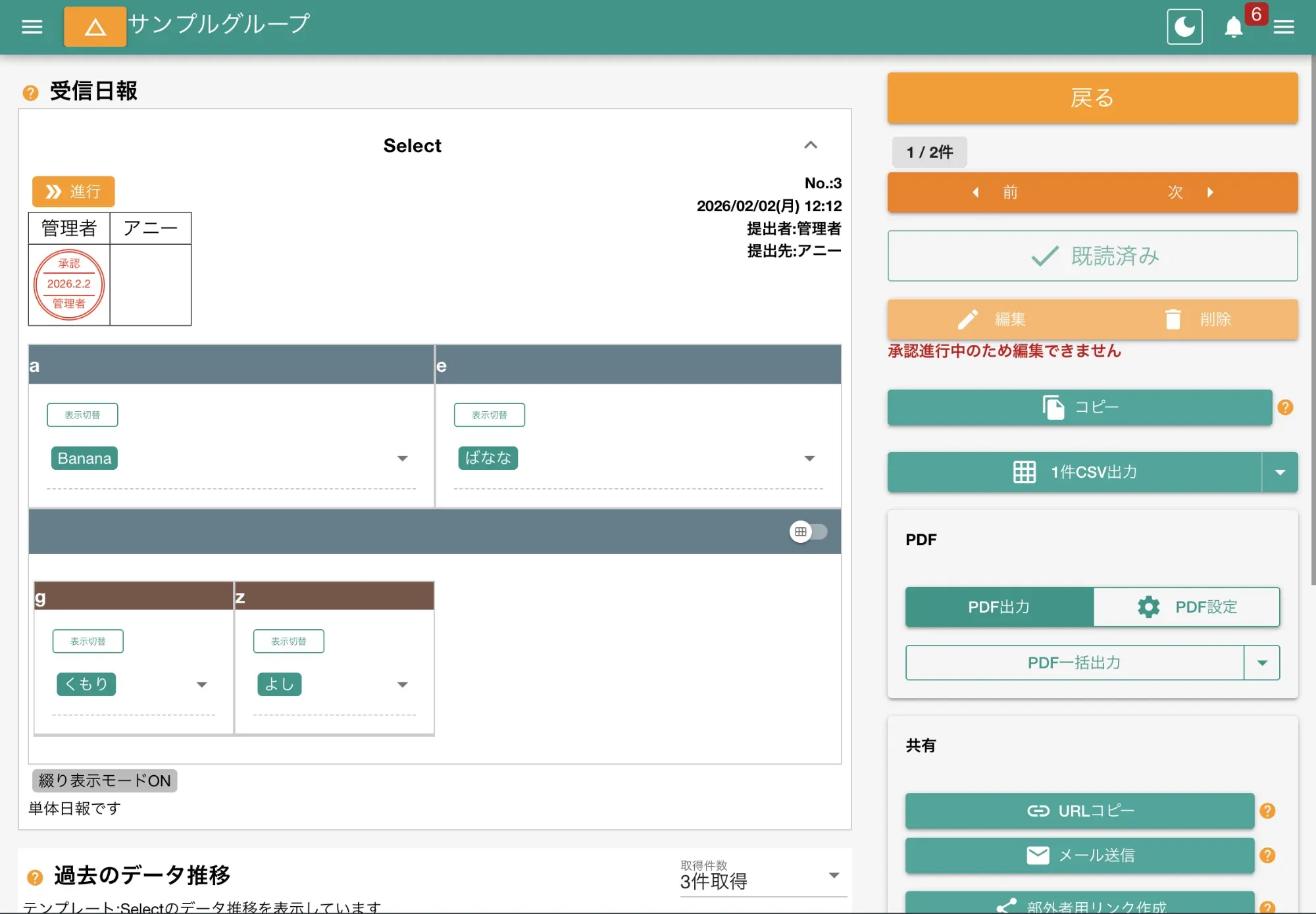The image size is (1316, 914).
Task: Open the right-side hamburger menu
Action: pos(1284,27)
